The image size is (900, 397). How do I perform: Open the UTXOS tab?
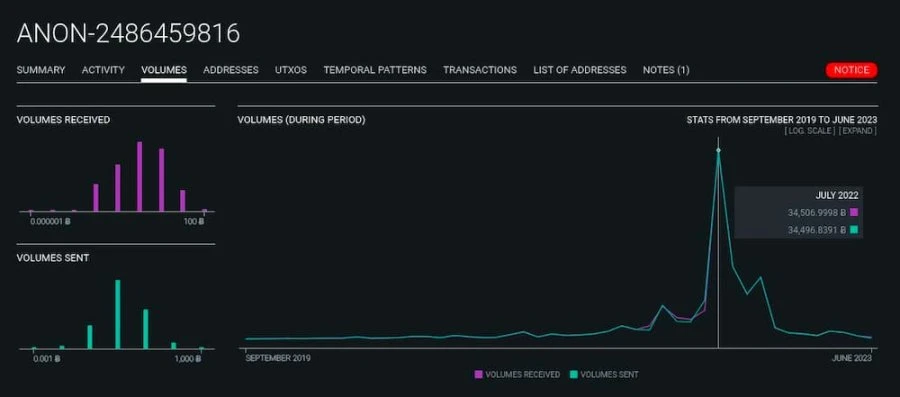[x=291, y=70]
